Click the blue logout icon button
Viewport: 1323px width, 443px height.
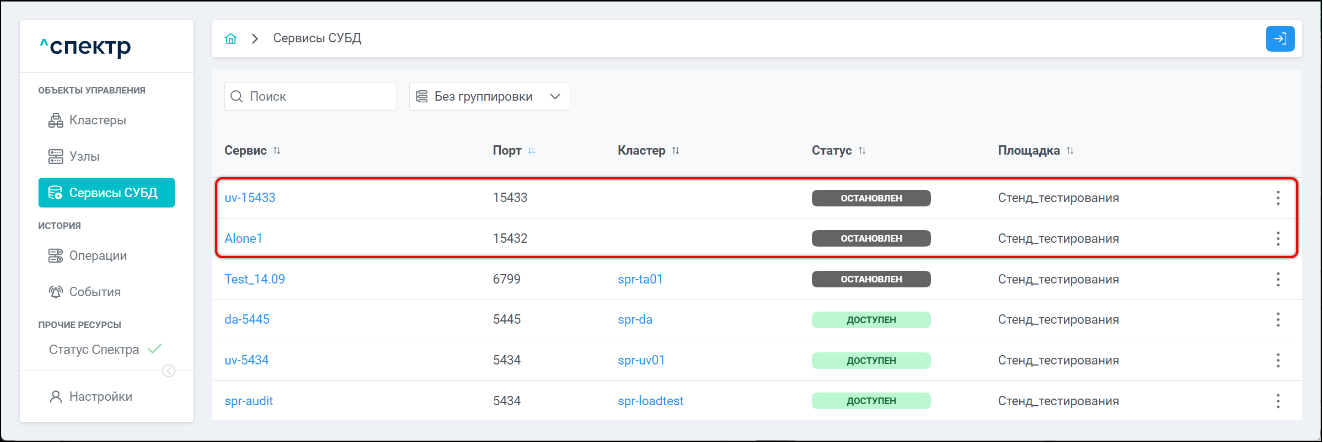pyautogui.click(x=1280, y=39)
